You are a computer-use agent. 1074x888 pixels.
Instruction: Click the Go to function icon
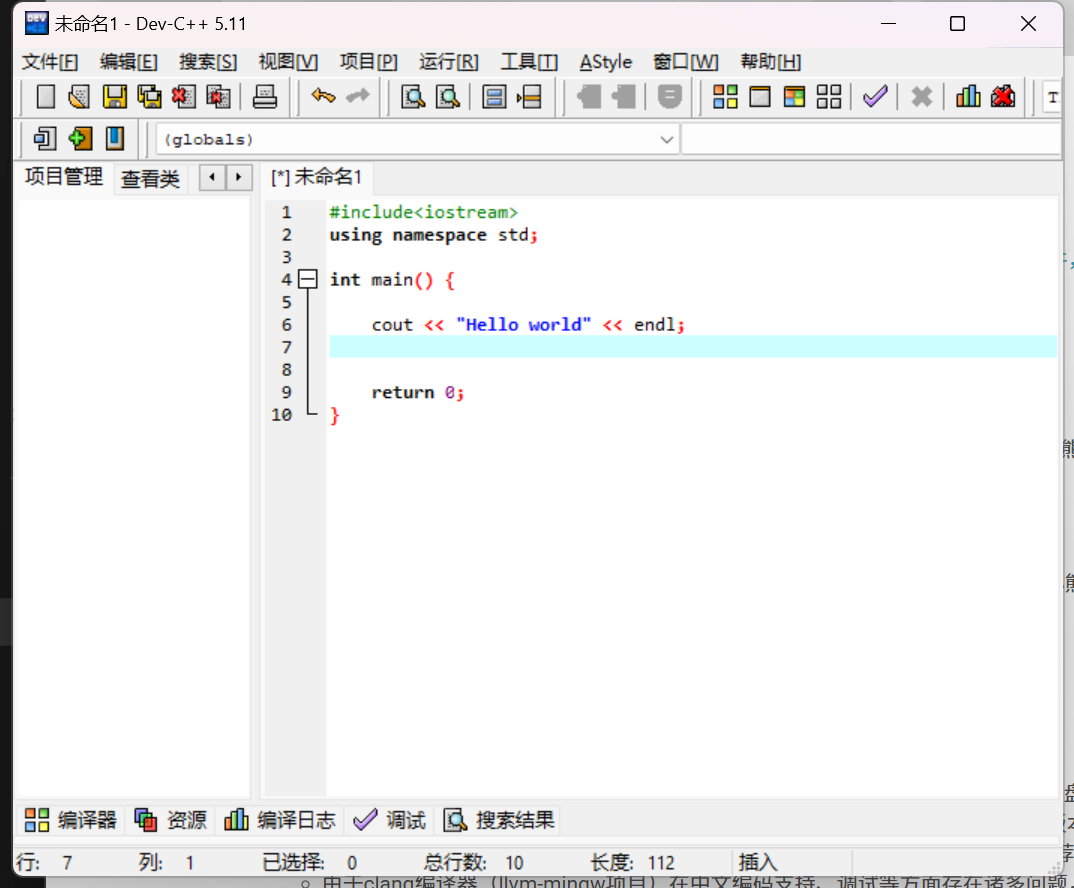494,97
